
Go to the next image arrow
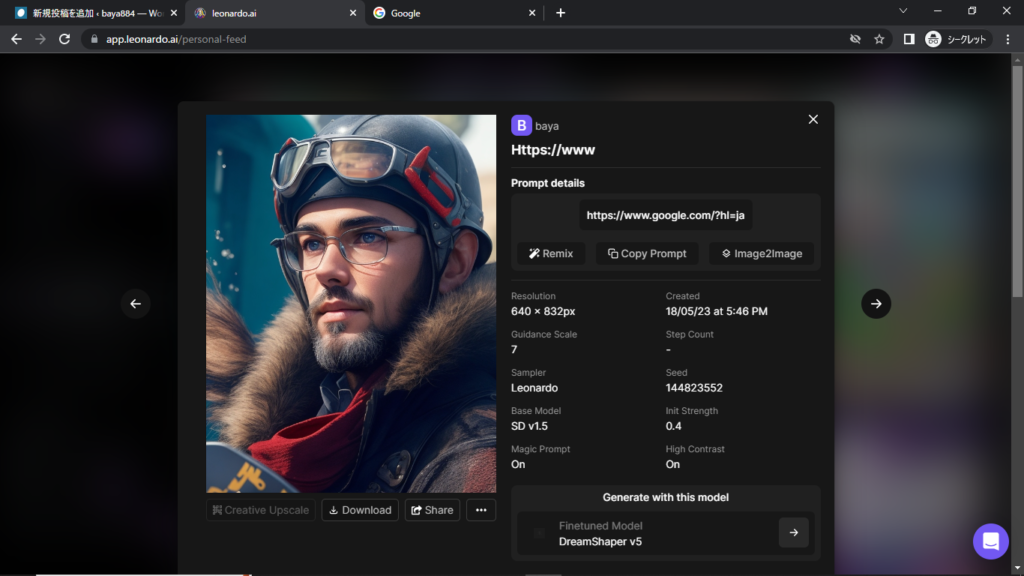876,304
